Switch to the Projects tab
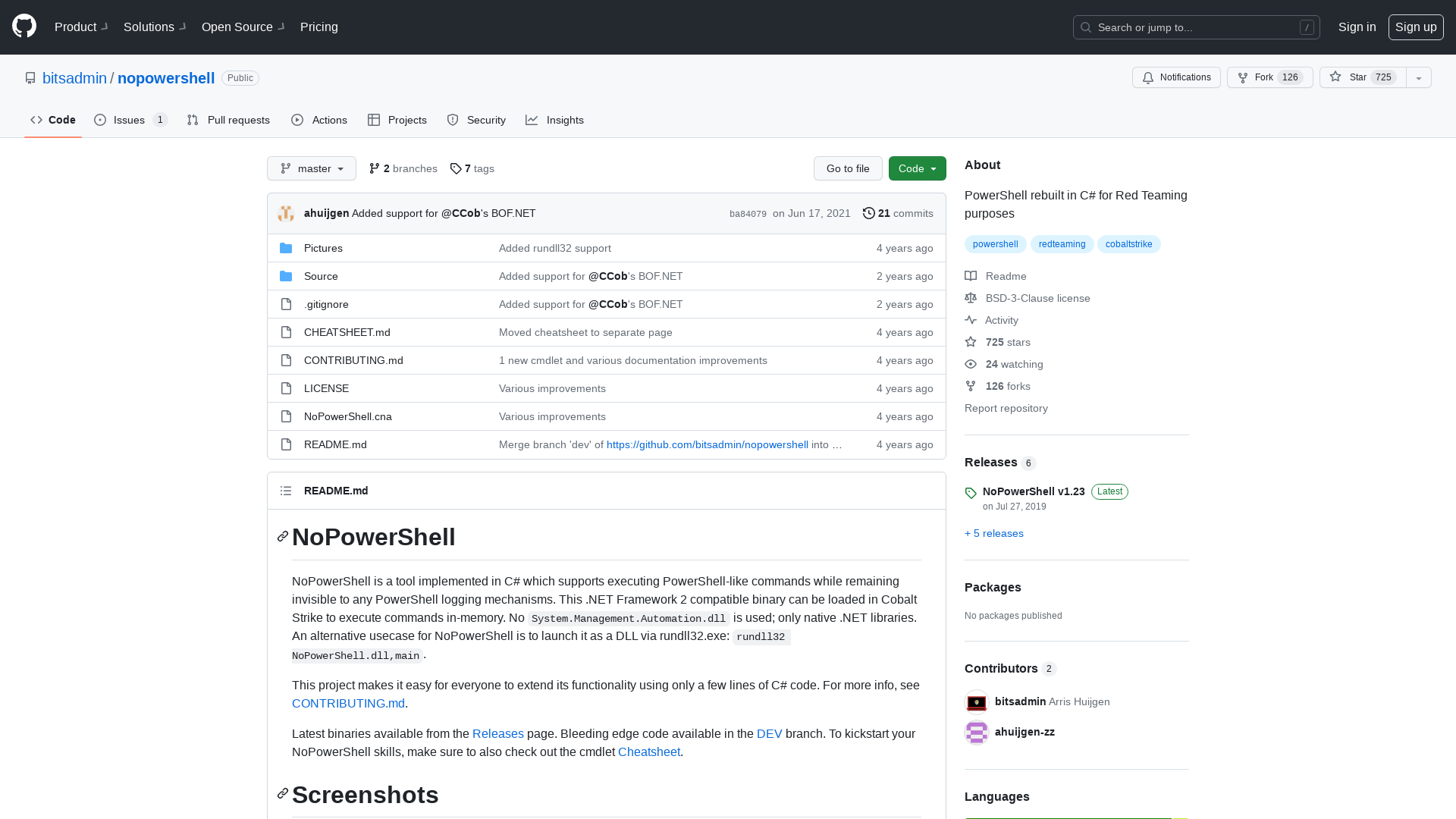 (397, 120)
